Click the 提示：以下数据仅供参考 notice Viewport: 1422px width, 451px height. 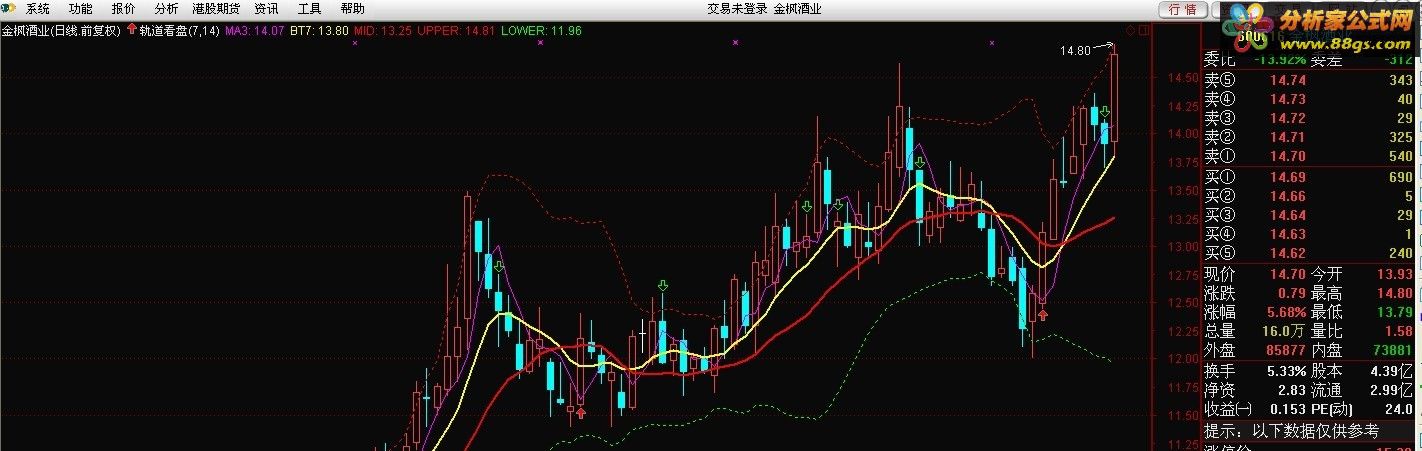point(1291,431)
